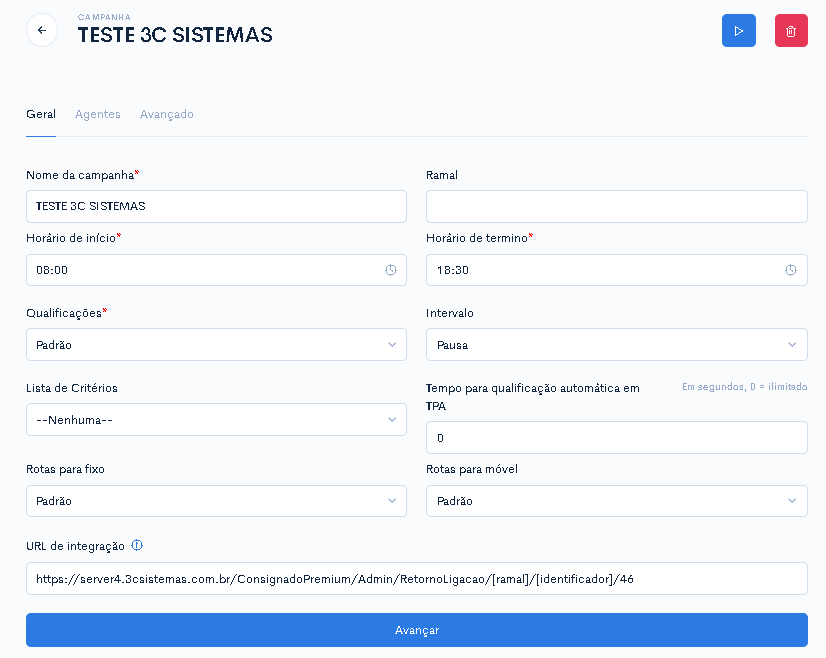The image size is (826, 658).
Task: Click the info icon beside URL de integração
Action: [x=137, y=545]
